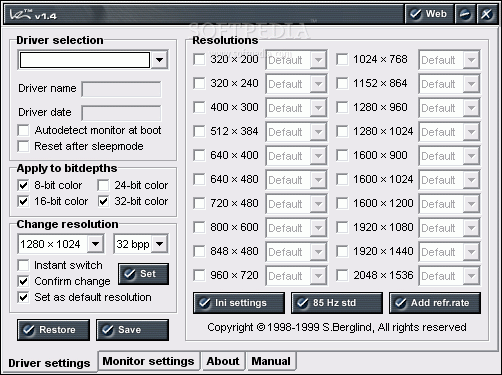The height and width of the screenshot is (375, 502).
Task: Click the Save button
Action: (132, 330)
